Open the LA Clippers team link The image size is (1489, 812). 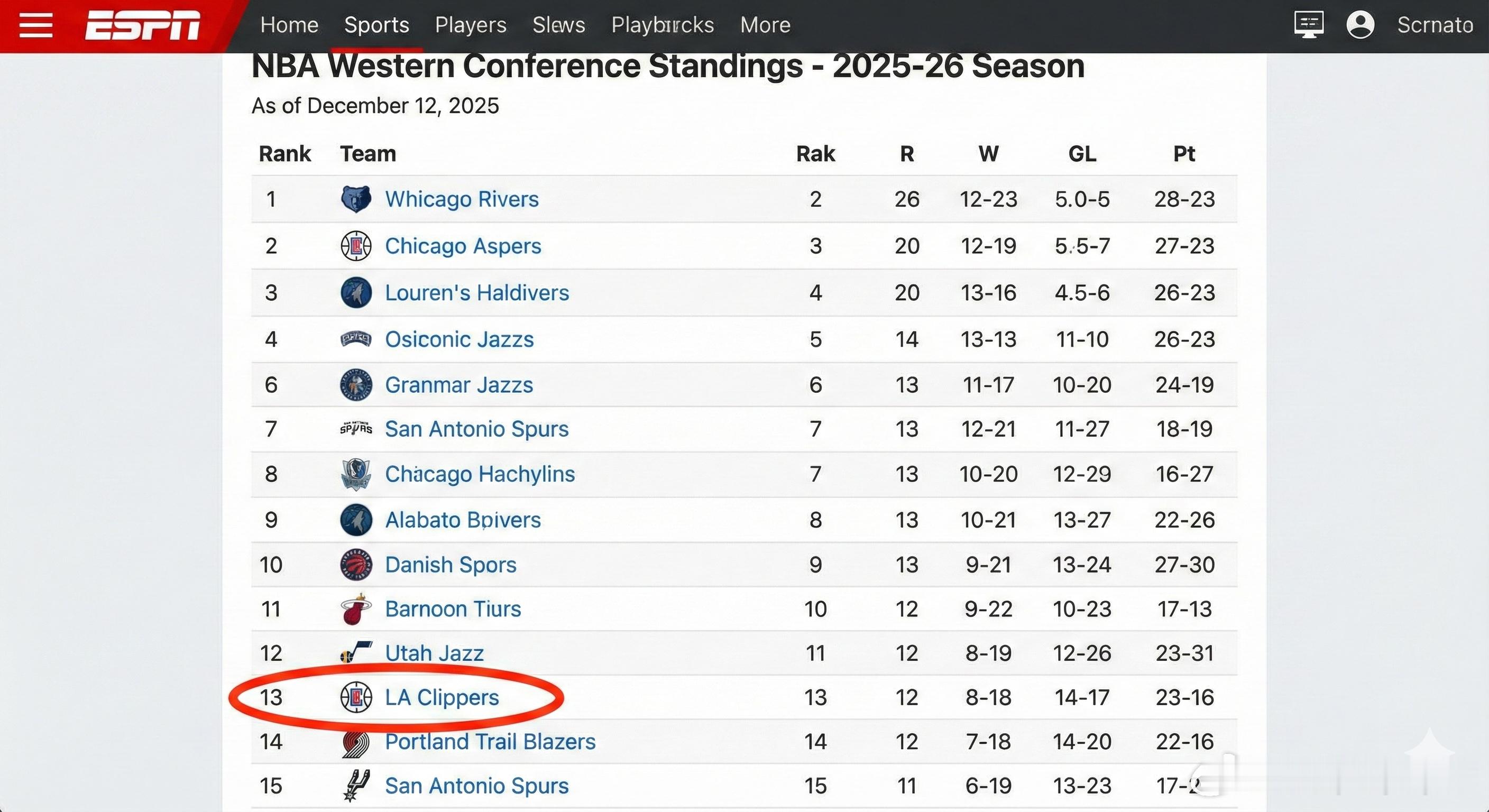tap(442, 698)
